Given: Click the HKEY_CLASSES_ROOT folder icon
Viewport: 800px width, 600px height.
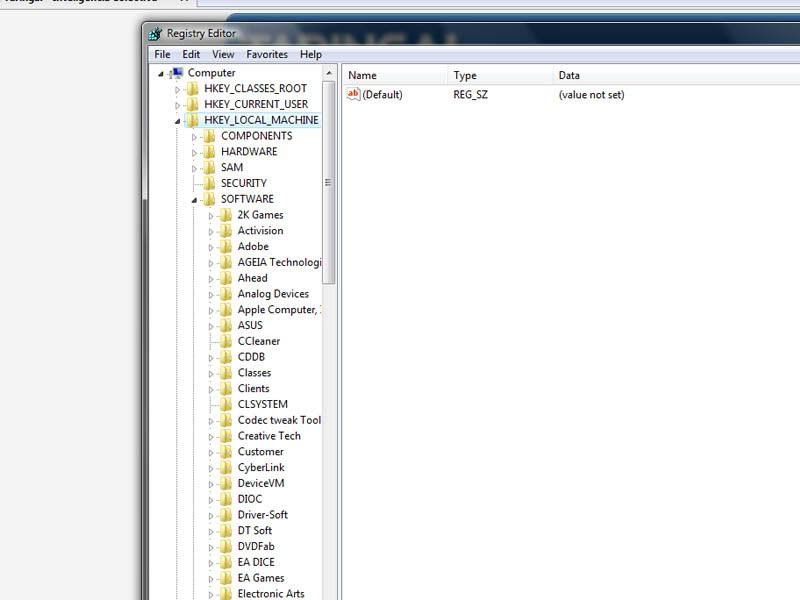Looking at the screenshot, I should coord(192,89).
